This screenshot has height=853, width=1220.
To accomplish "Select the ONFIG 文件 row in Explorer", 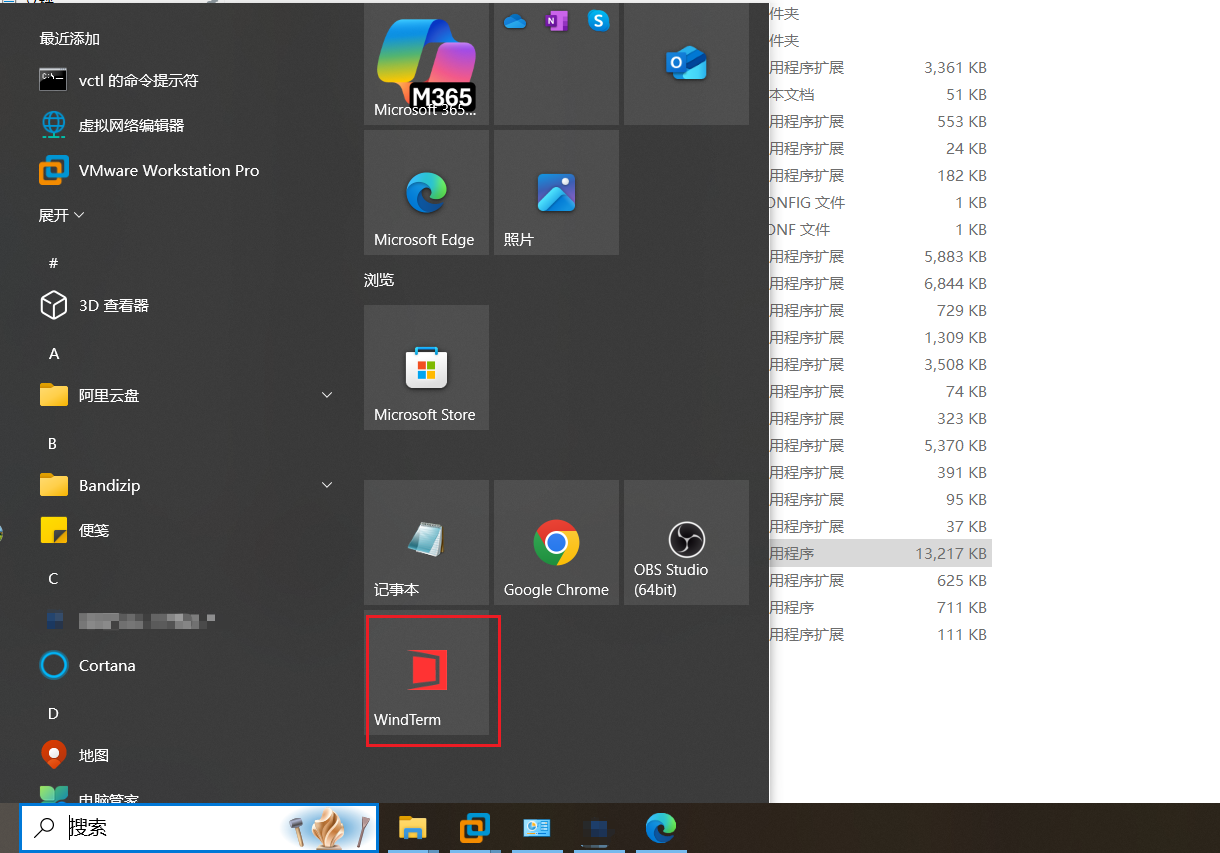I will 880,203.
